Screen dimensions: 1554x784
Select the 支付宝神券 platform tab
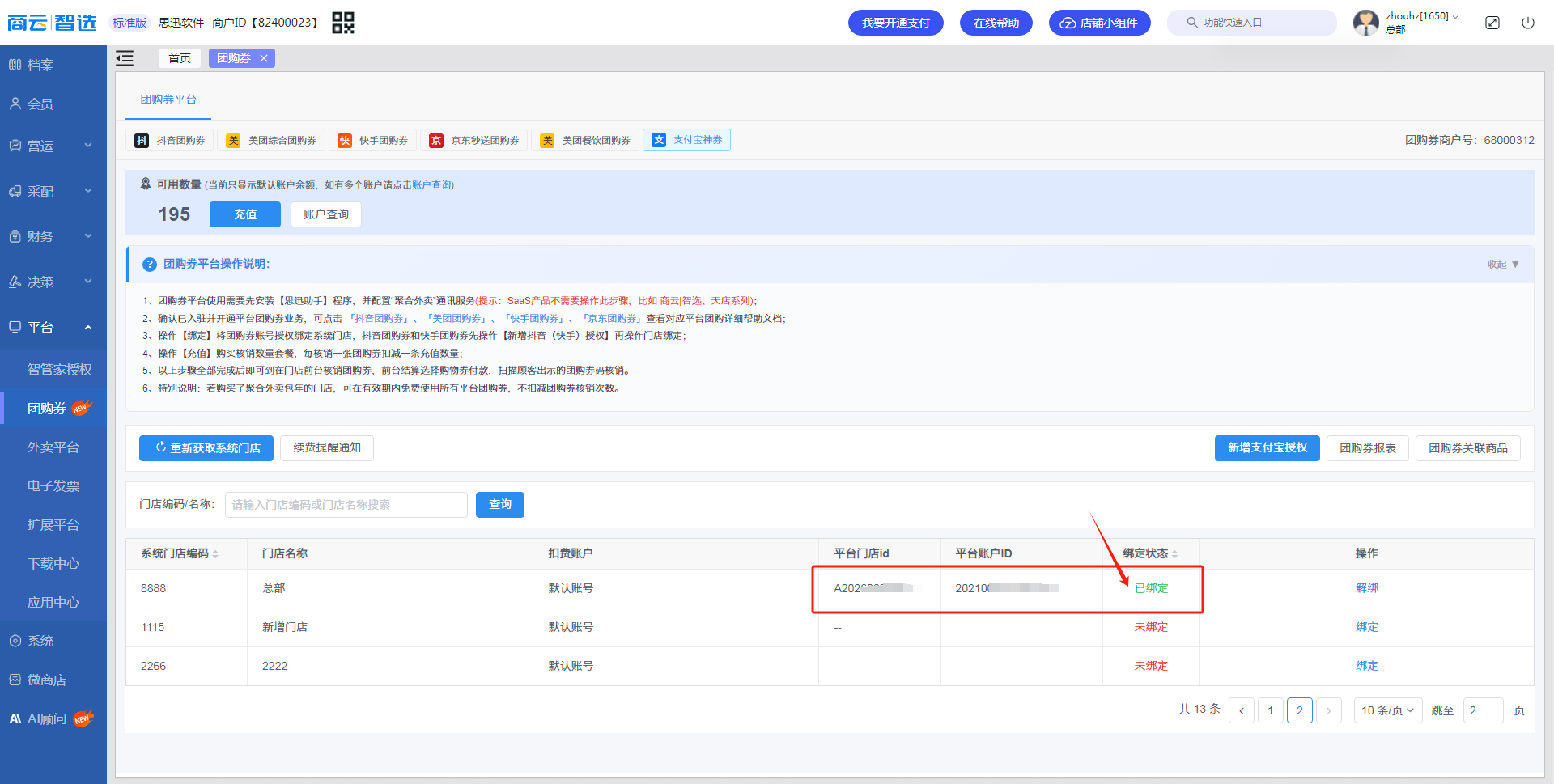[686, 140]
